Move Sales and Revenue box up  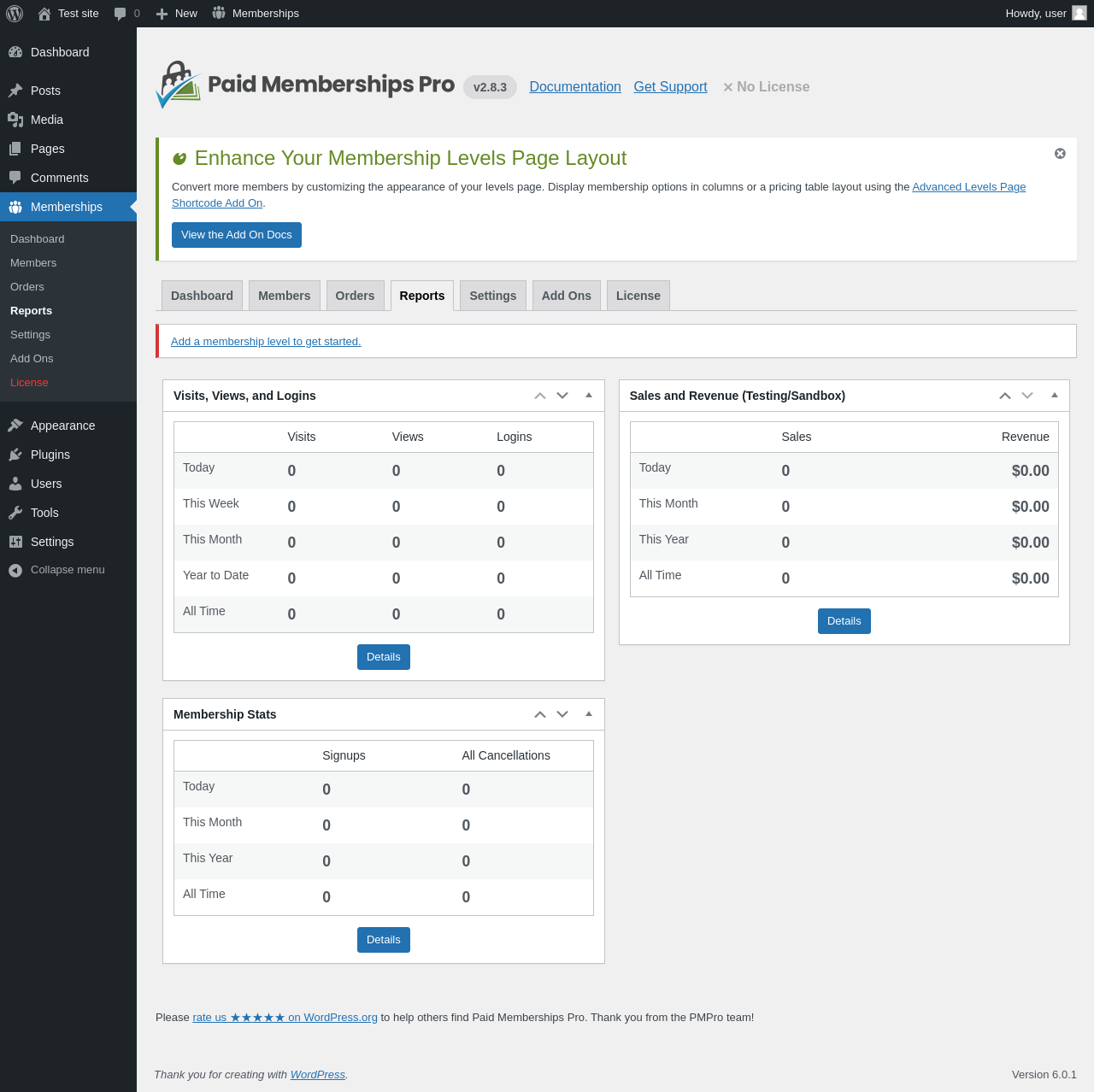click(1005, 396)
